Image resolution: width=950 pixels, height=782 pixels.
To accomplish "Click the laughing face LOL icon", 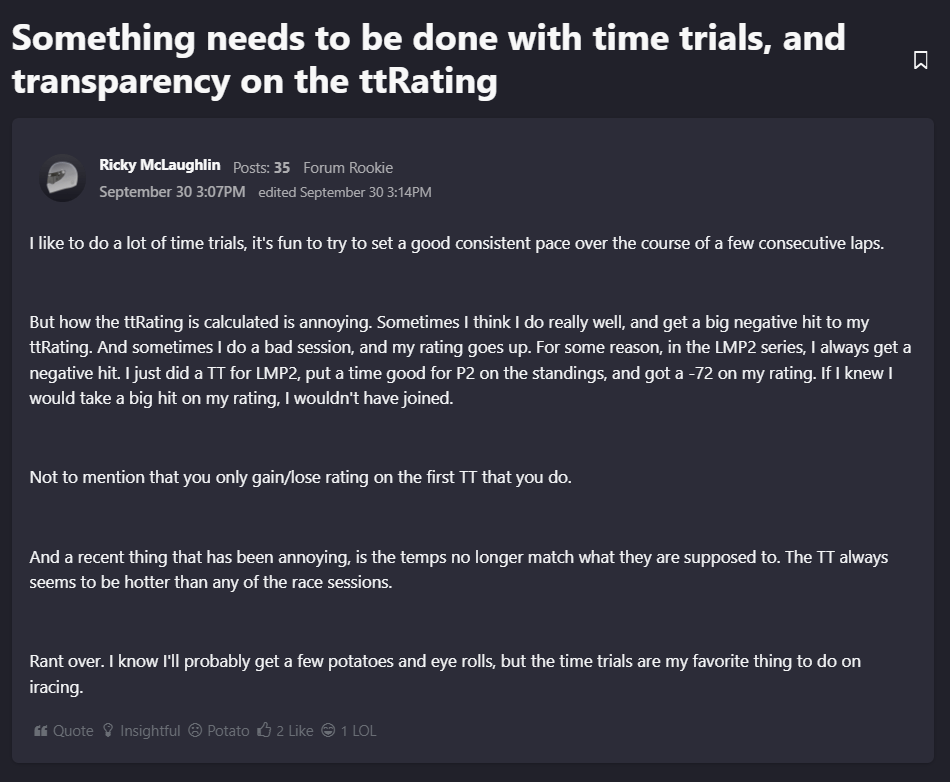I will click(329, 731).
